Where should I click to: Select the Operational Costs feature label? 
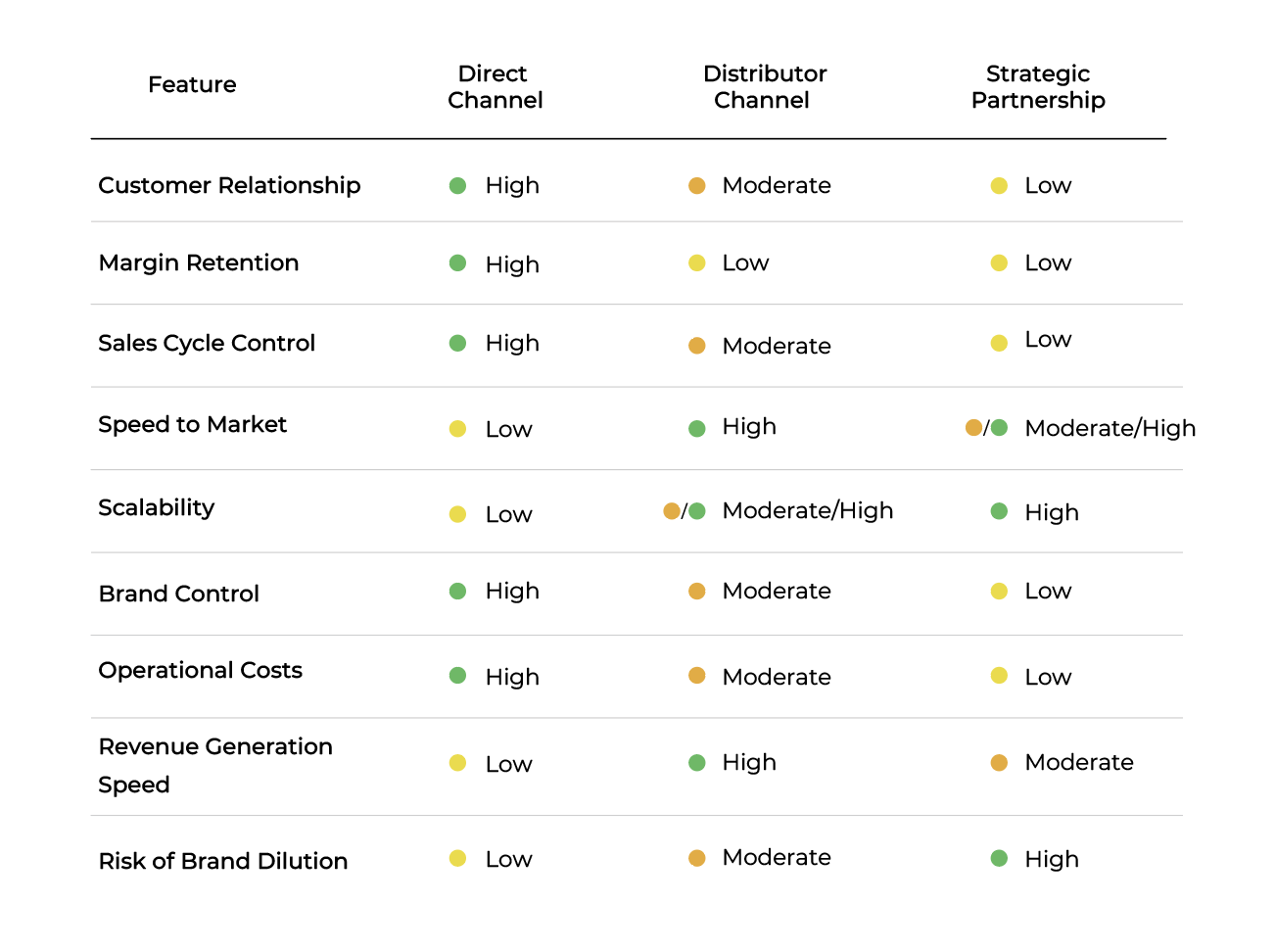200,670
